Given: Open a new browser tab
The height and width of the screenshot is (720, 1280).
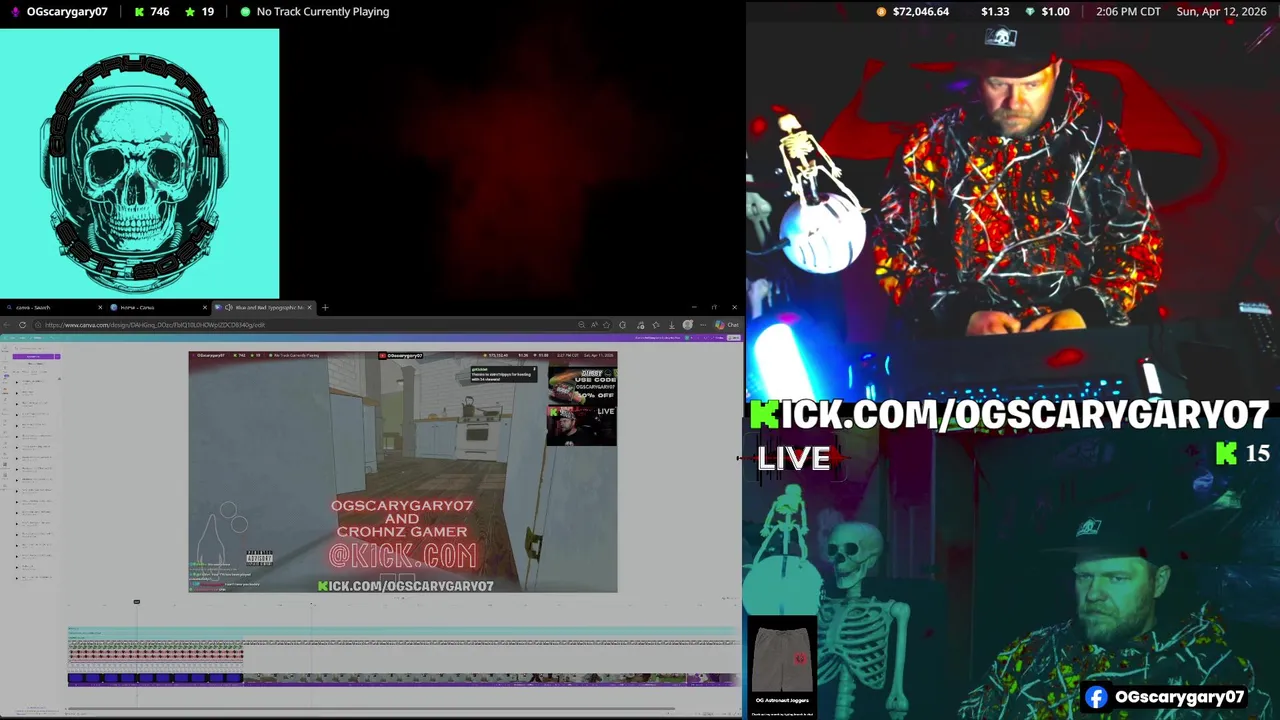Looking at the screenshot, I should (325, 307).
